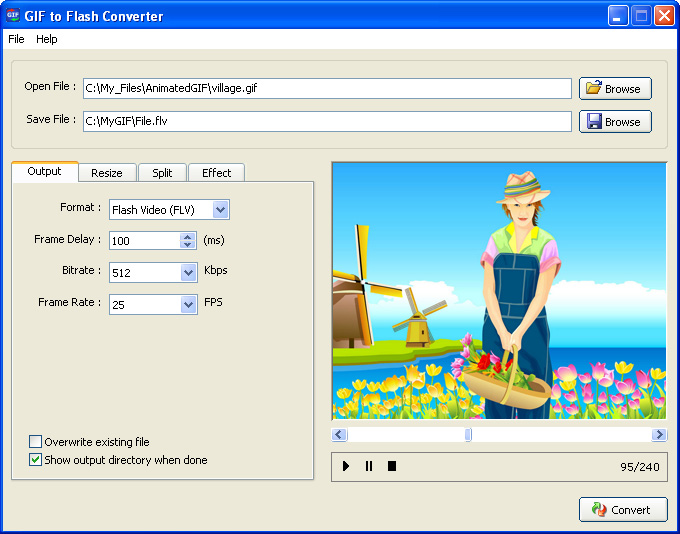Click the GIF app icon in title bar
Image resolution: width=680 pixels, height=534 pixels.
tap(13, 15)
